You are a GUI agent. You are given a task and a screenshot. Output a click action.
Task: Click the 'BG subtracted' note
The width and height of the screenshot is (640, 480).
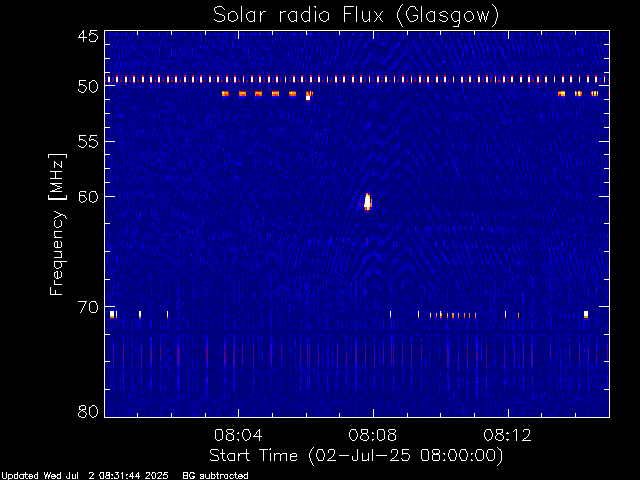click(x=215, y=476)
